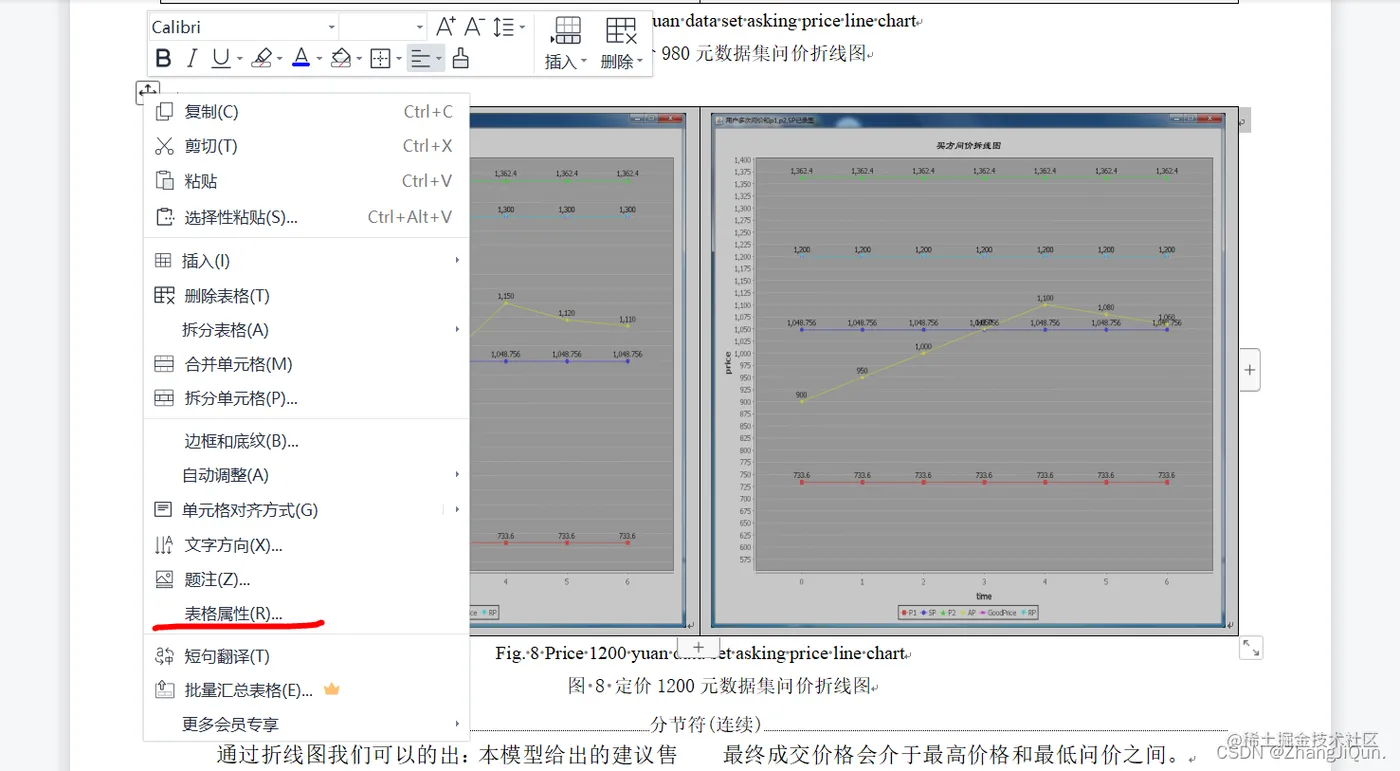The width and height of the screenshot is (1400, 771).
Task: Open 单元格对齐方式(G) submenu
Action: pyautogui.click(x=306, y=510)
